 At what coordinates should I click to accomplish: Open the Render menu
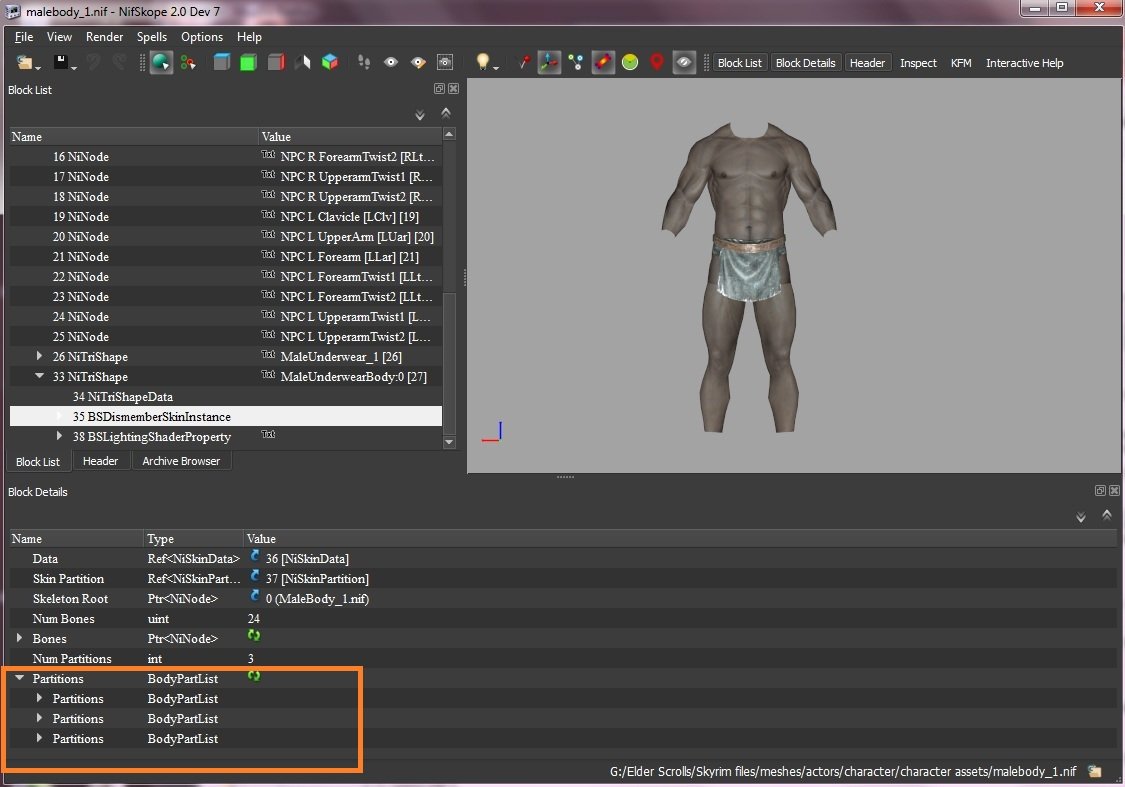pyautogui.click(x=104, y=37)
